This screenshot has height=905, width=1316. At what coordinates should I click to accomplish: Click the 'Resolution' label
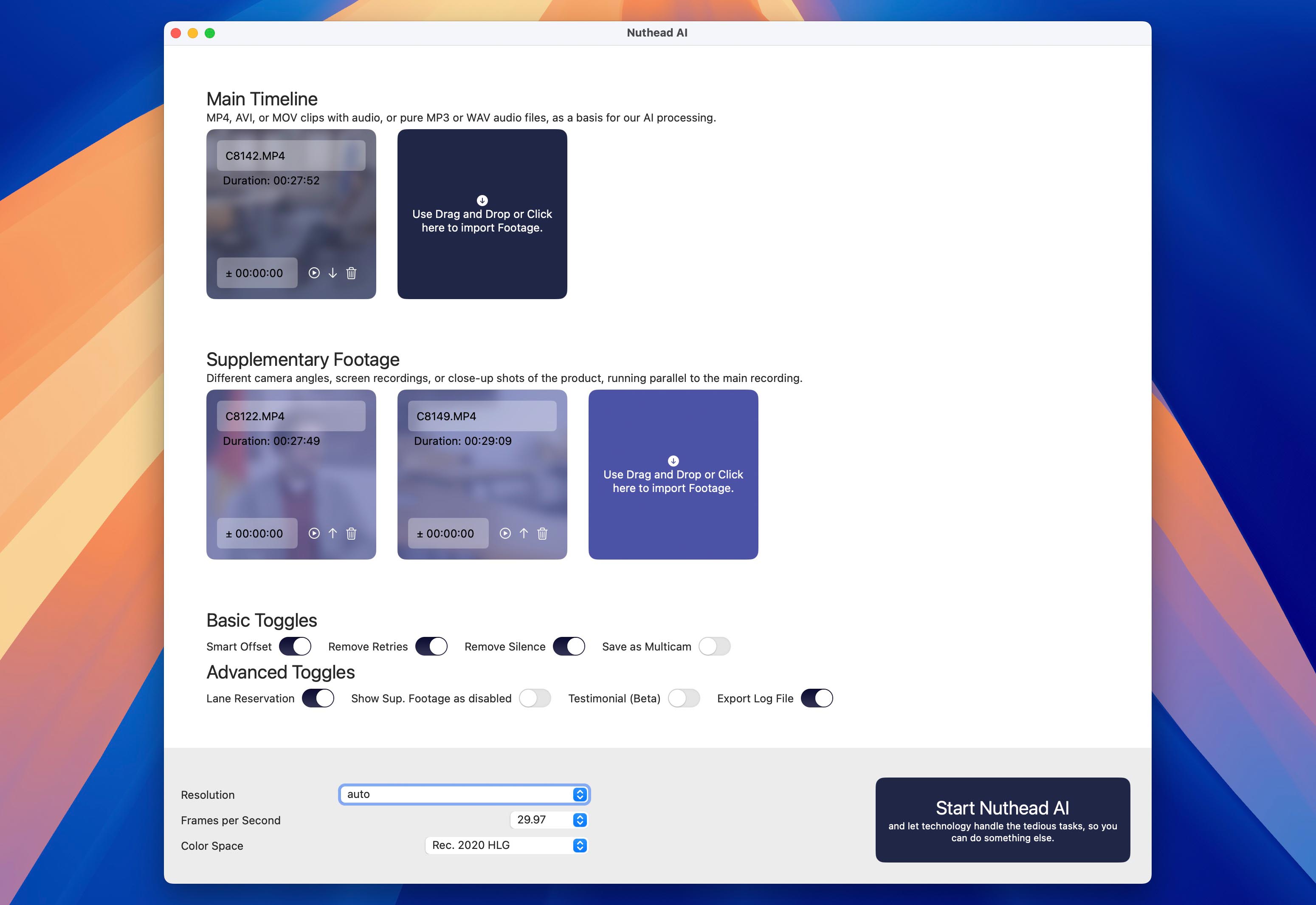tap(208, 795)
